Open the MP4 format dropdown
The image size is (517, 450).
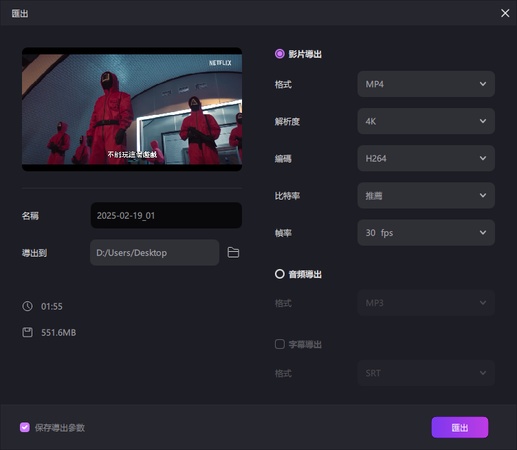tap(426, 84)
